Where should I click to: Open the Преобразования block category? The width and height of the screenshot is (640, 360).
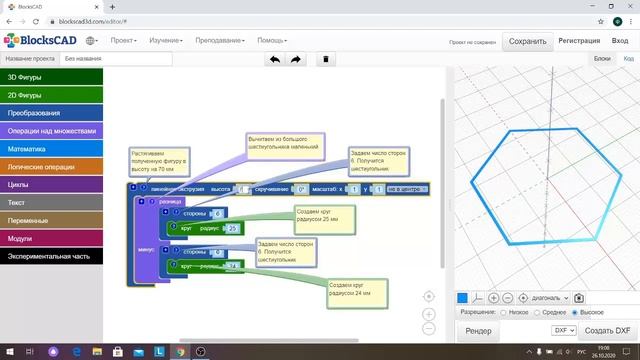51,113
